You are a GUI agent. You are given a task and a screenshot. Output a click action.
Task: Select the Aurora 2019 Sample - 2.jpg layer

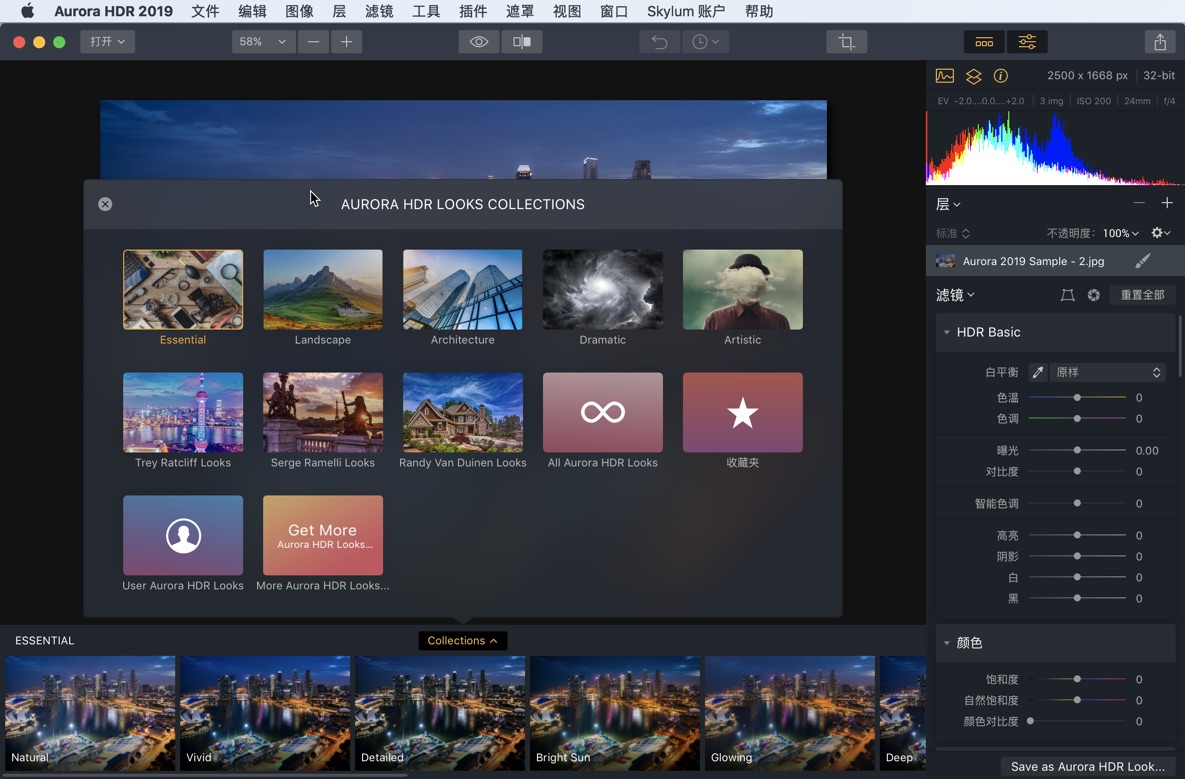1056,261
